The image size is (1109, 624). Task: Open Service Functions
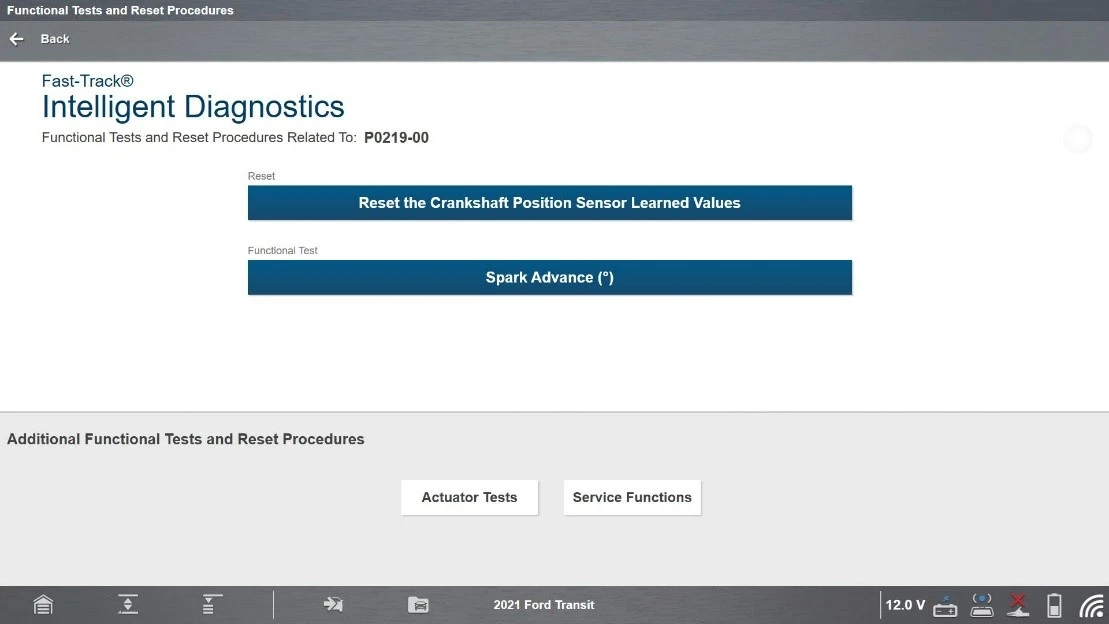tap(632, 497)
